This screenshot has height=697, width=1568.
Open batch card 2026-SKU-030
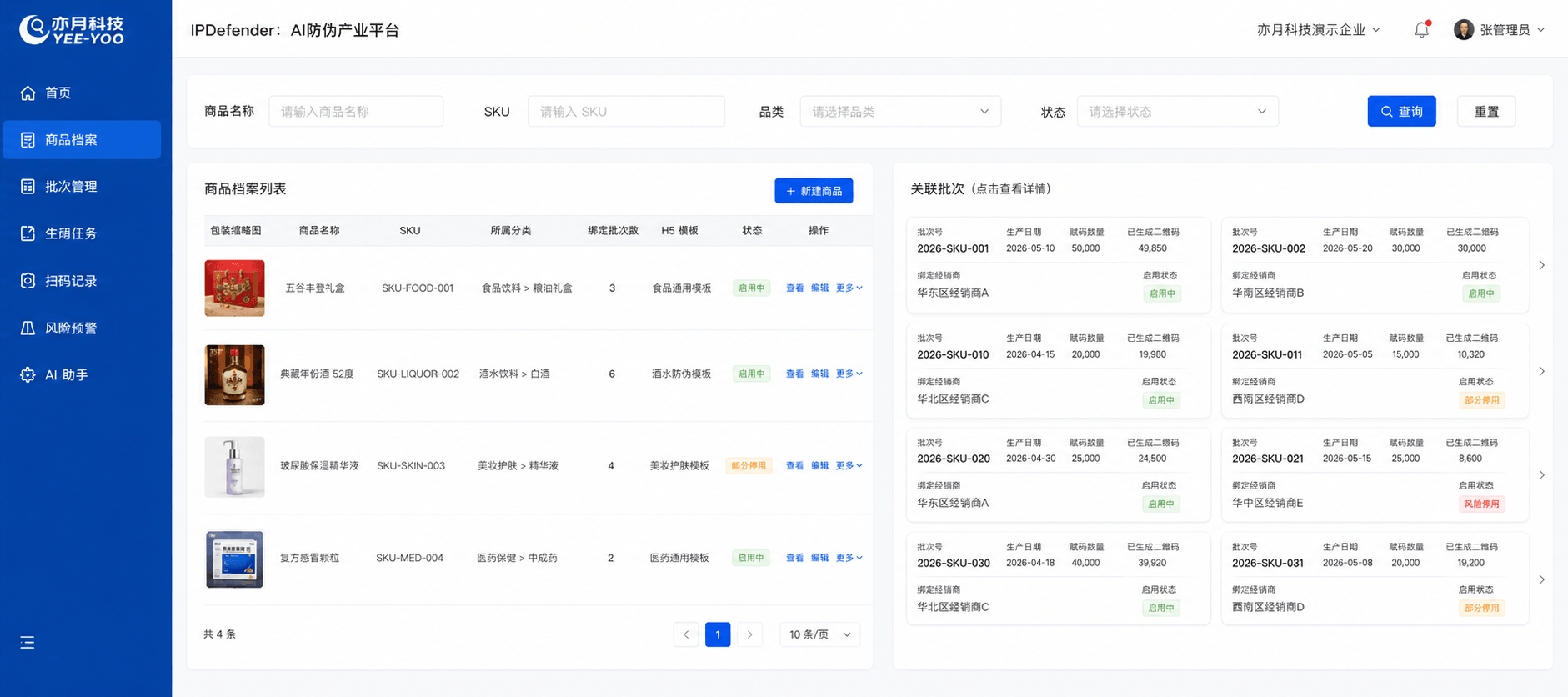[x=1059, y=579]
